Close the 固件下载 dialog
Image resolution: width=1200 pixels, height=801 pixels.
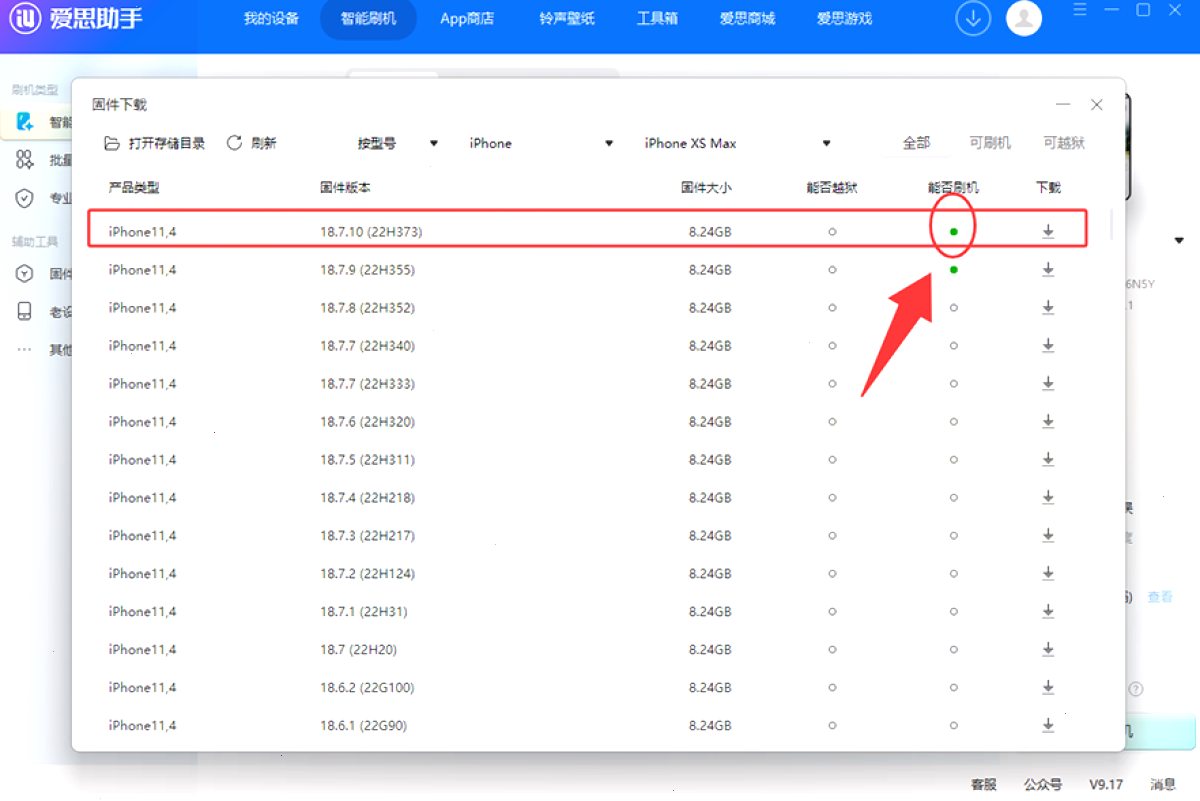click(1097, 105)
